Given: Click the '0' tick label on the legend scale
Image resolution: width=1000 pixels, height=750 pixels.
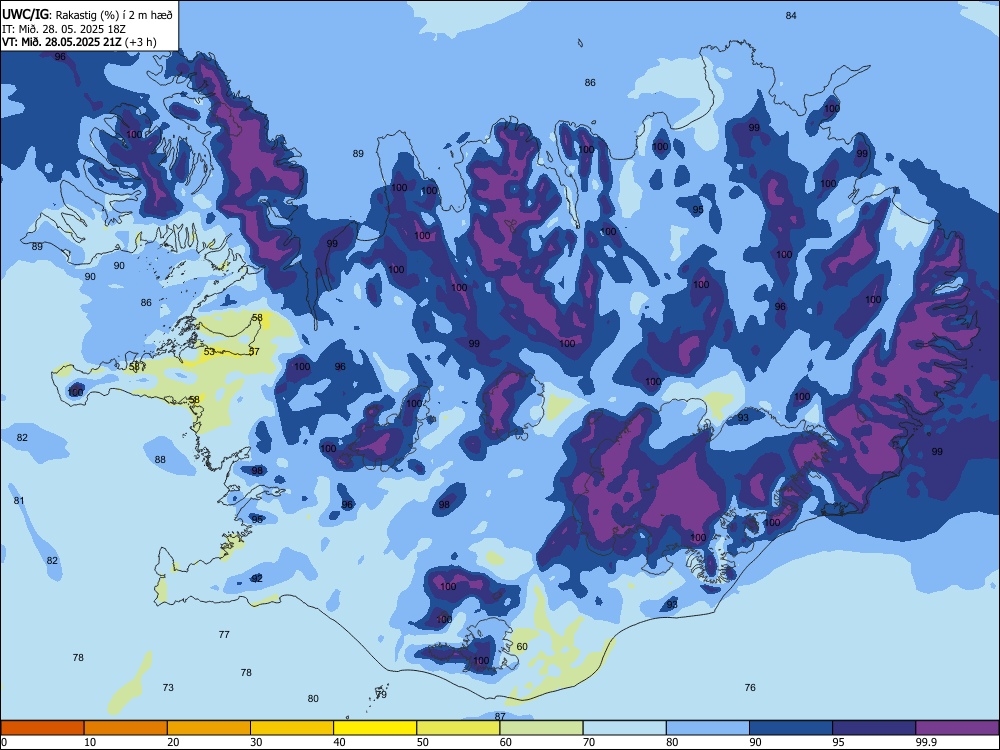Looking at the screenshot, I should click(x=4, y=742).
